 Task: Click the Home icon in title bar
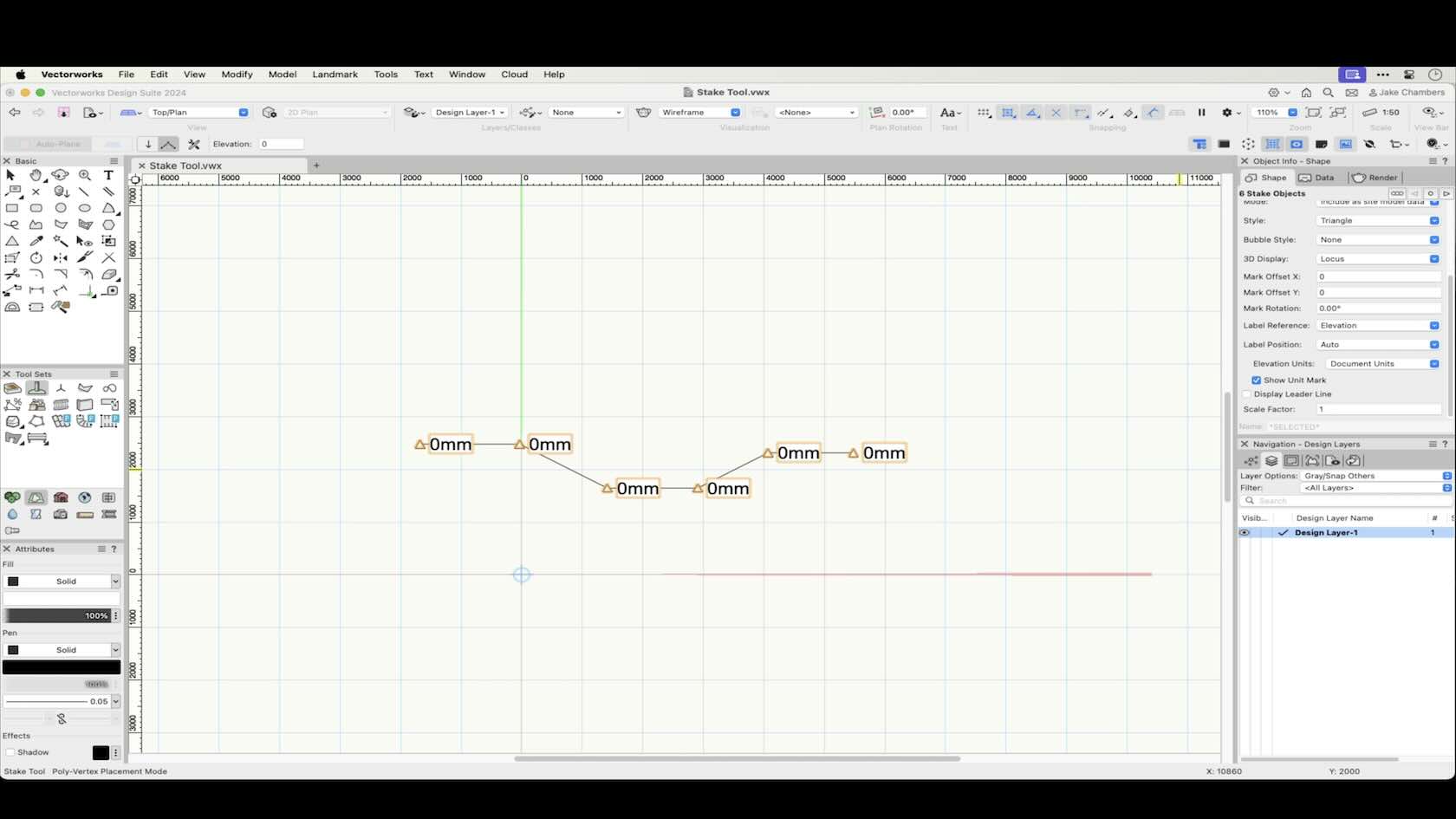click(x=1306, y=93)
